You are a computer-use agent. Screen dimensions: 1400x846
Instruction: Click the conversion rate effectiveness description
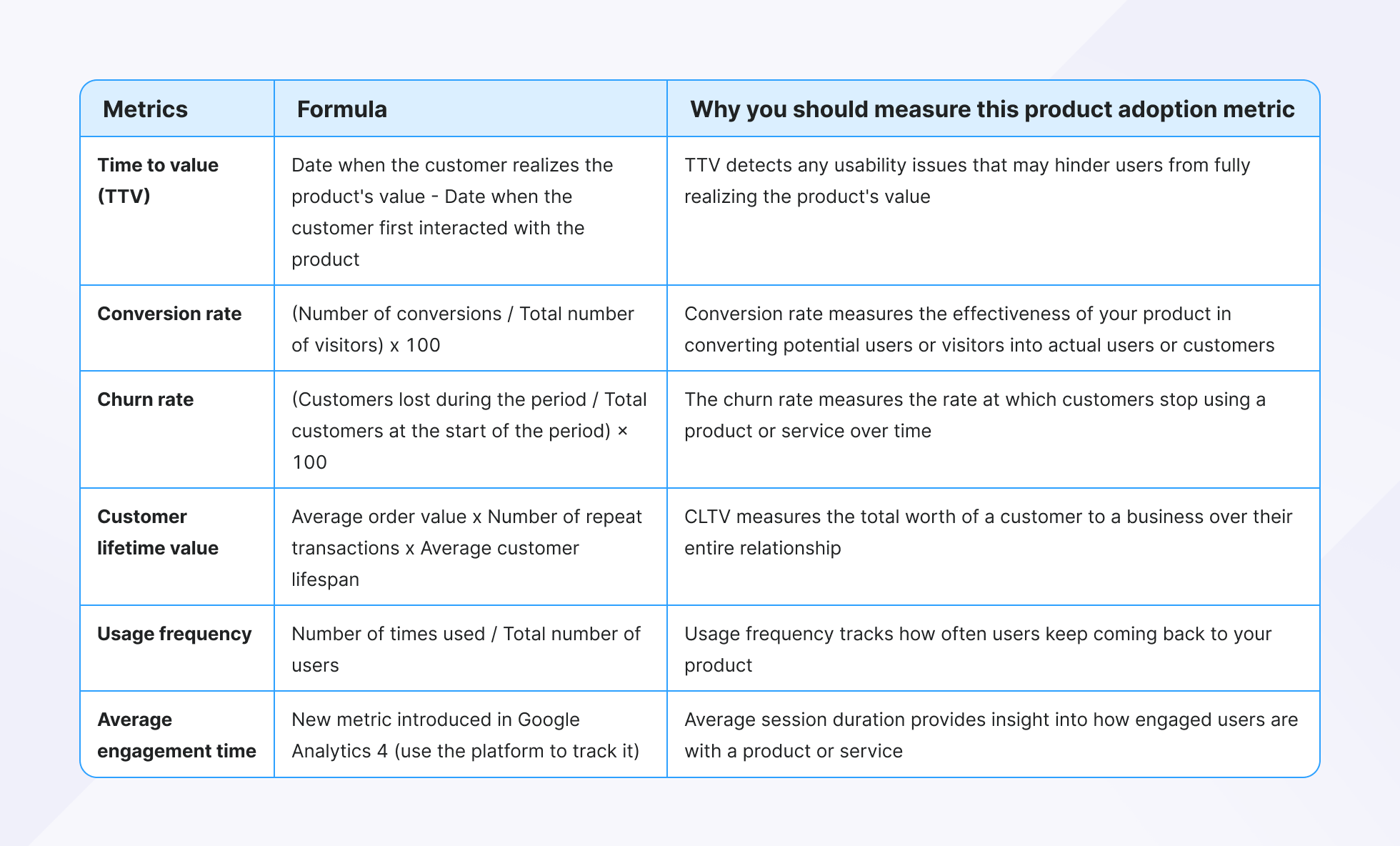click(x=979, y=329)
